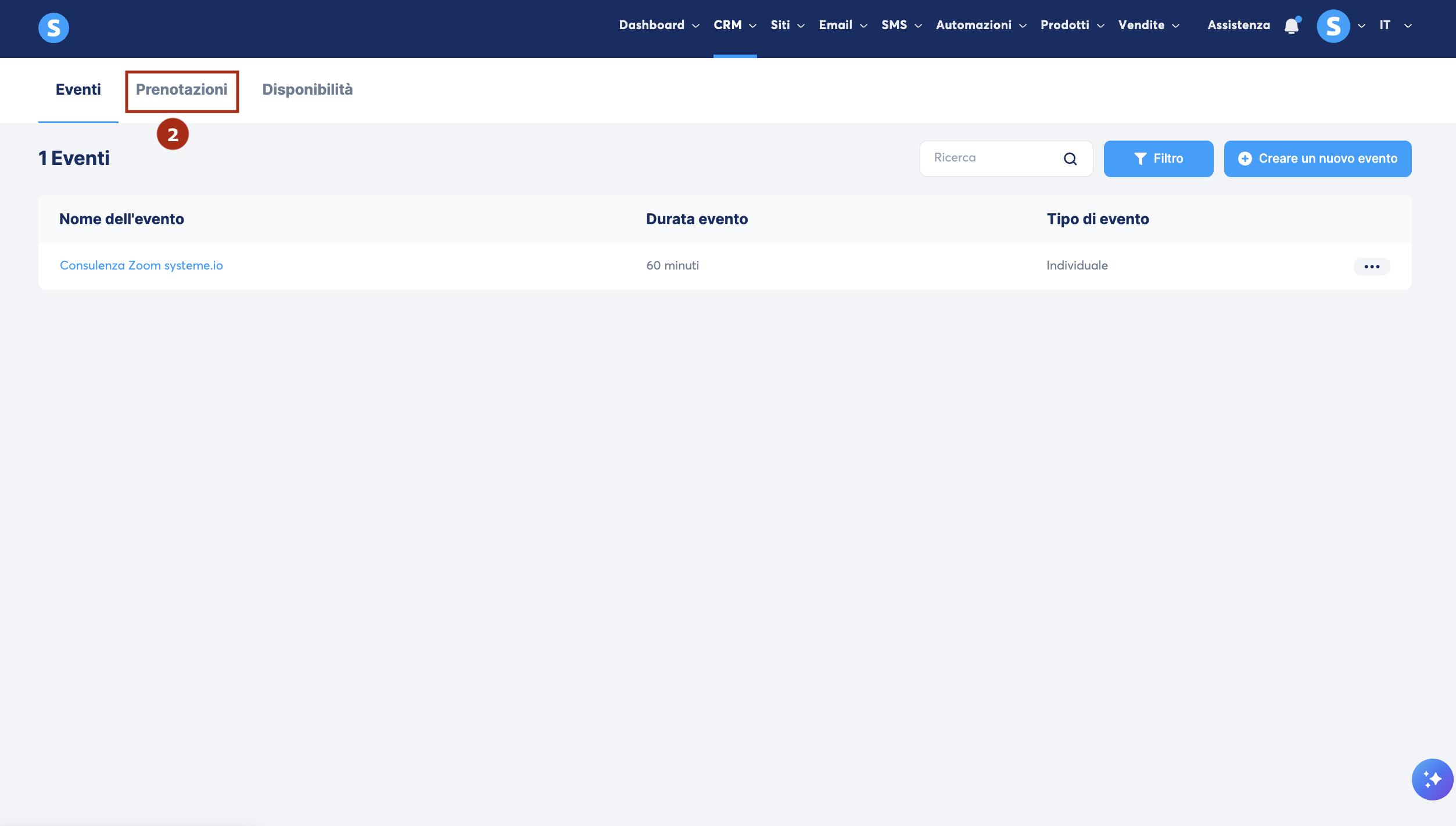Switch to the Prenotazioni tab

(x=182, y=89)
